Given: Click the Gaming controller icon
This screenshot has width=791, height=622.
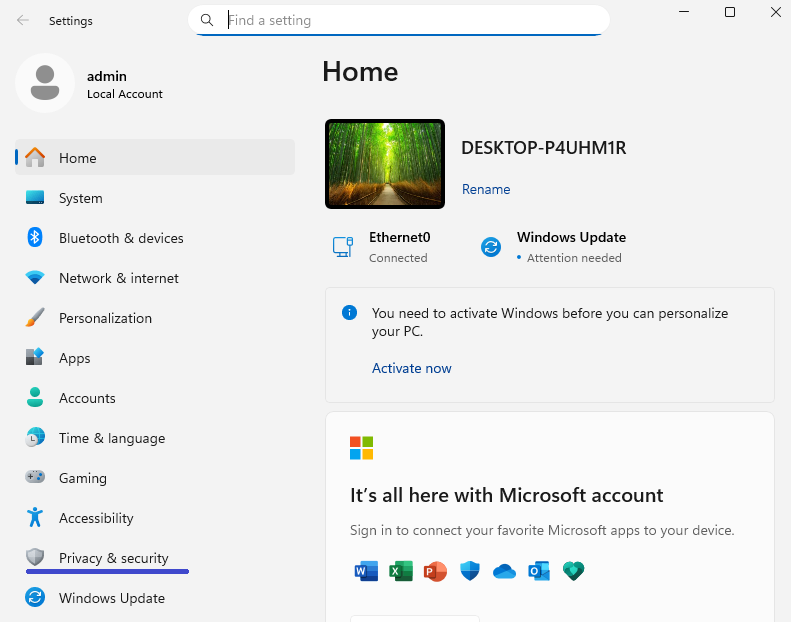Looking at the screenshot, I should [35, 478].
